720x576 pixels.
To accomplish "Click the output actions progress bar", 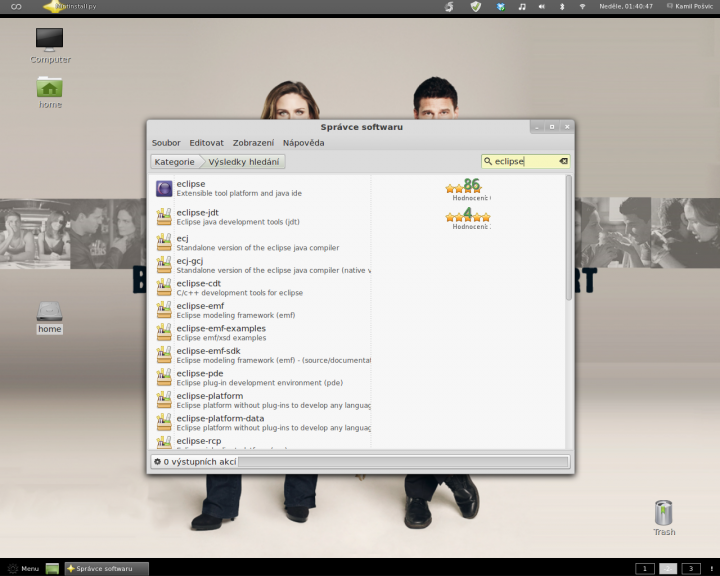I will 403,462.
